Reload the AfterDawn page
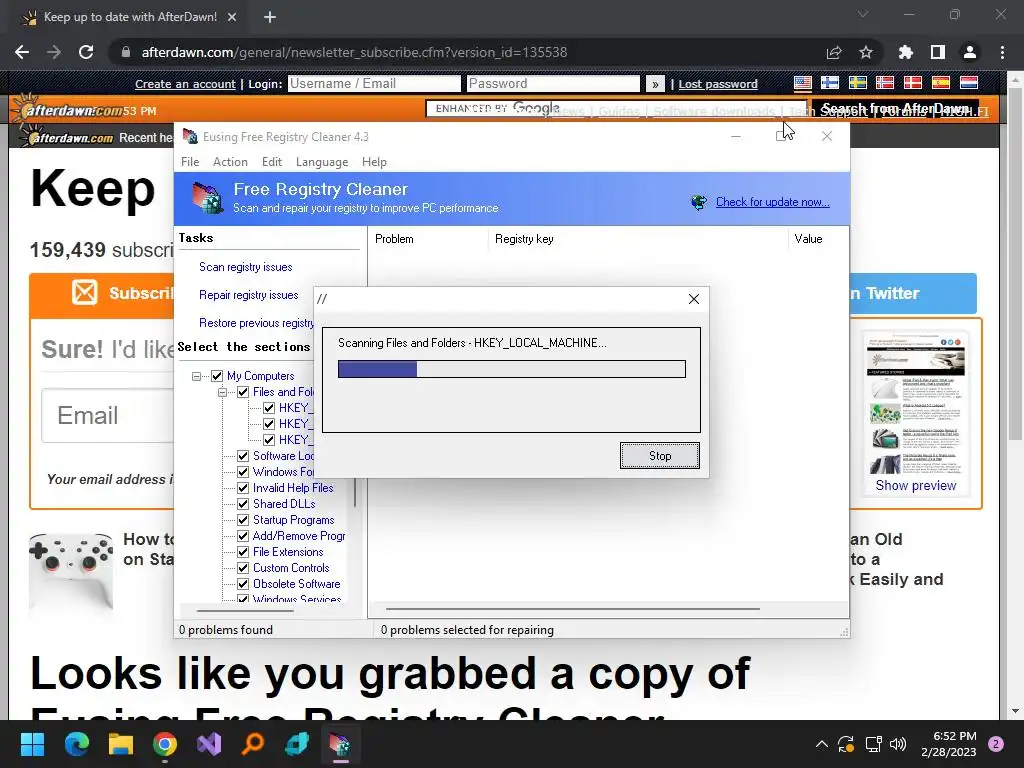The height and width of the screenshot is (768, 1024). (x=86, y=52)
